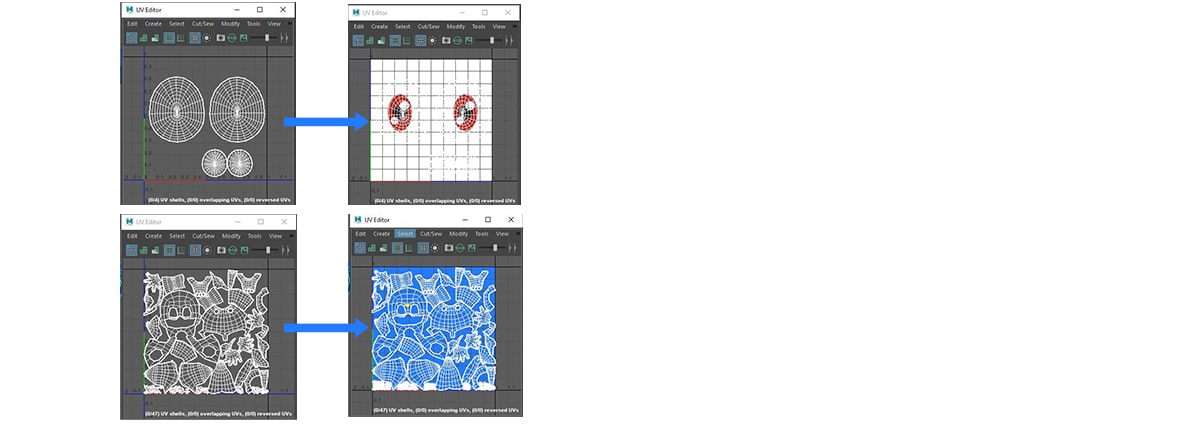Toggle wireframe icon in bottom-left UV Editor
The height and width of the screenshot is (427, 1200).
click(x=132, y=250)
